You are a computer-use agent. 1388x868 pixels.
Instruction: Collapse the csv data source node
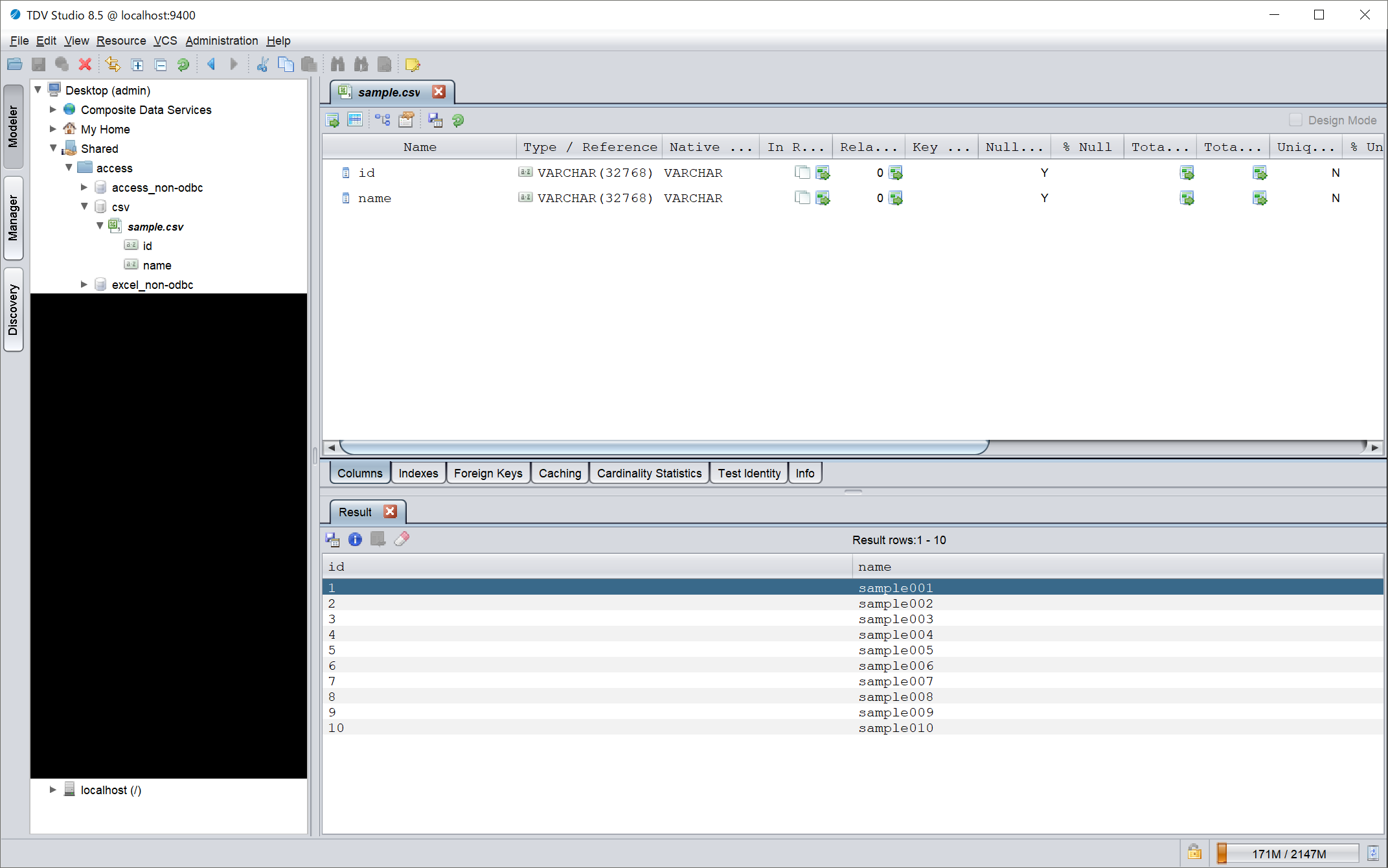[x=85, y=206]
